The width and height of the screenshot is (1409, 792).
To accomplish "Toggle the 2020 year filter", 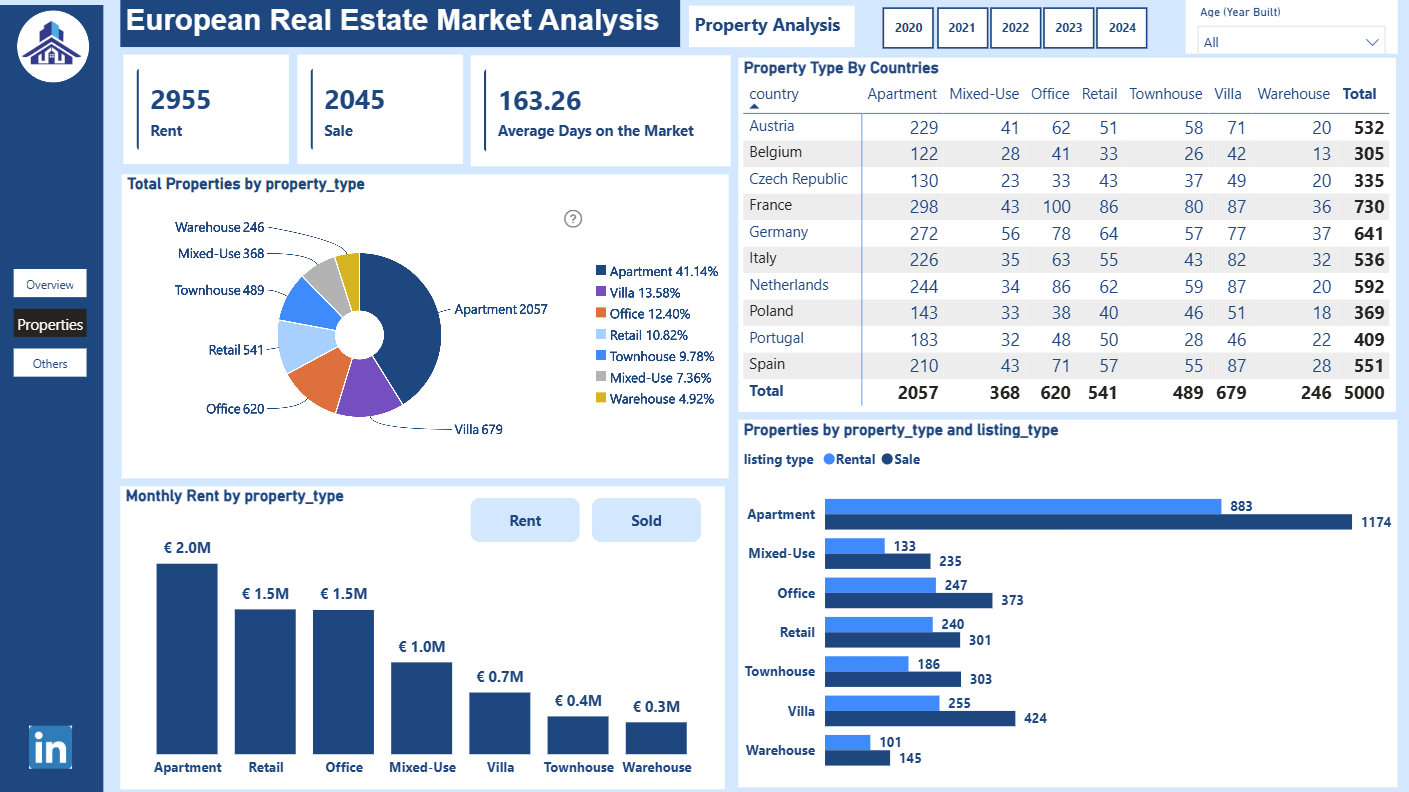I will point(908,28).
